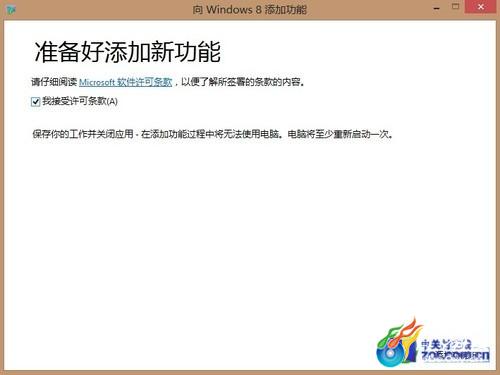The width and height of the screenshot is (500, 375).
Task: Click the 中关村在线 watermark text
Action: 446,344
